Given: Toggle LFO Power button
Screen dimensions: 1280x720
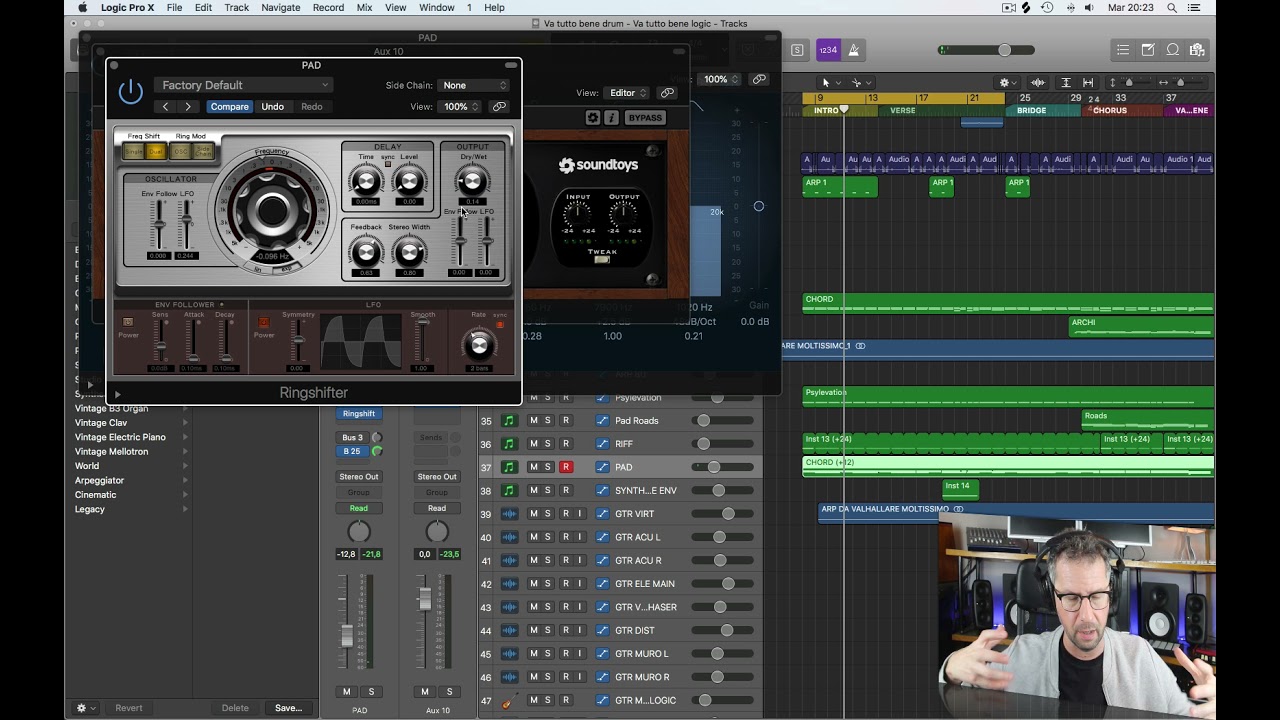Looking at the screenshot, I should tap(264, 322).
